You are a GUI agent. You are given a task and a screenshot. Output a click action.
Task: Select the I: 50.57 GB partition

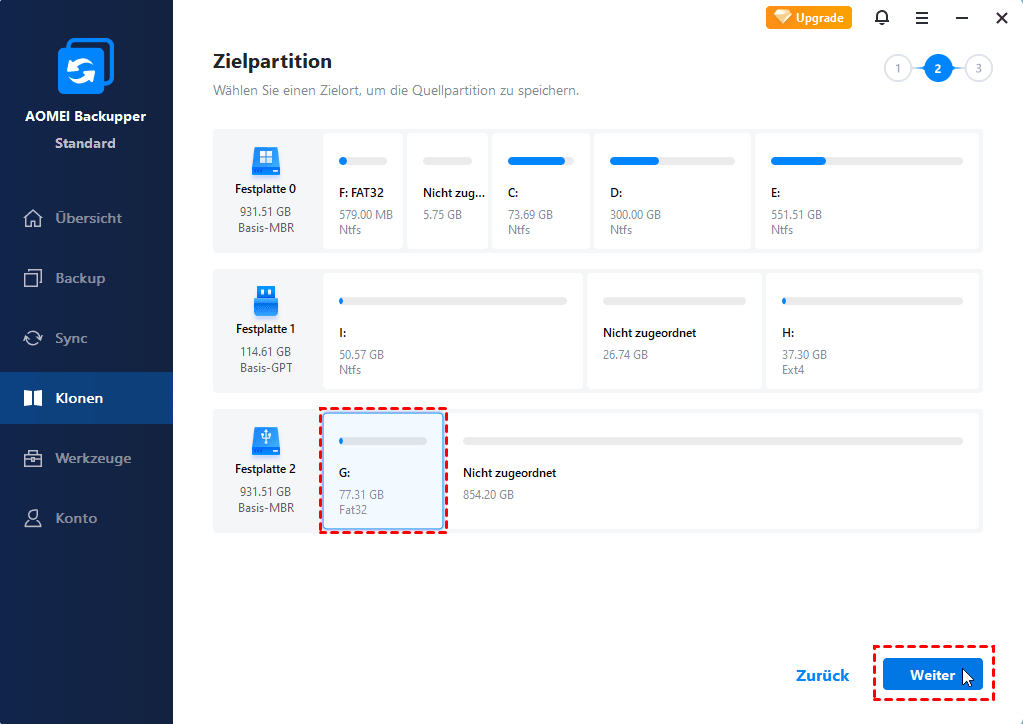[453, 331]
